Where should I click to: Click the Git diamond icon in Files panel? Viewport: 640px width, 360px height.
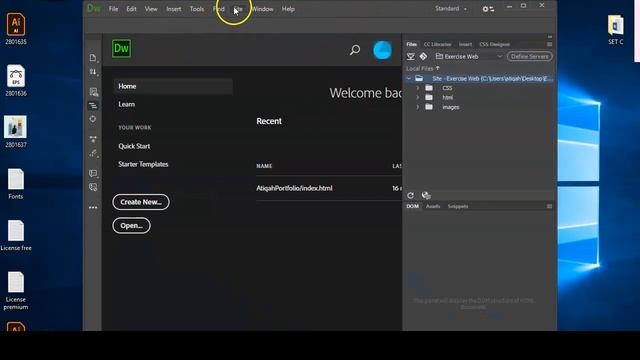[423, 56]
